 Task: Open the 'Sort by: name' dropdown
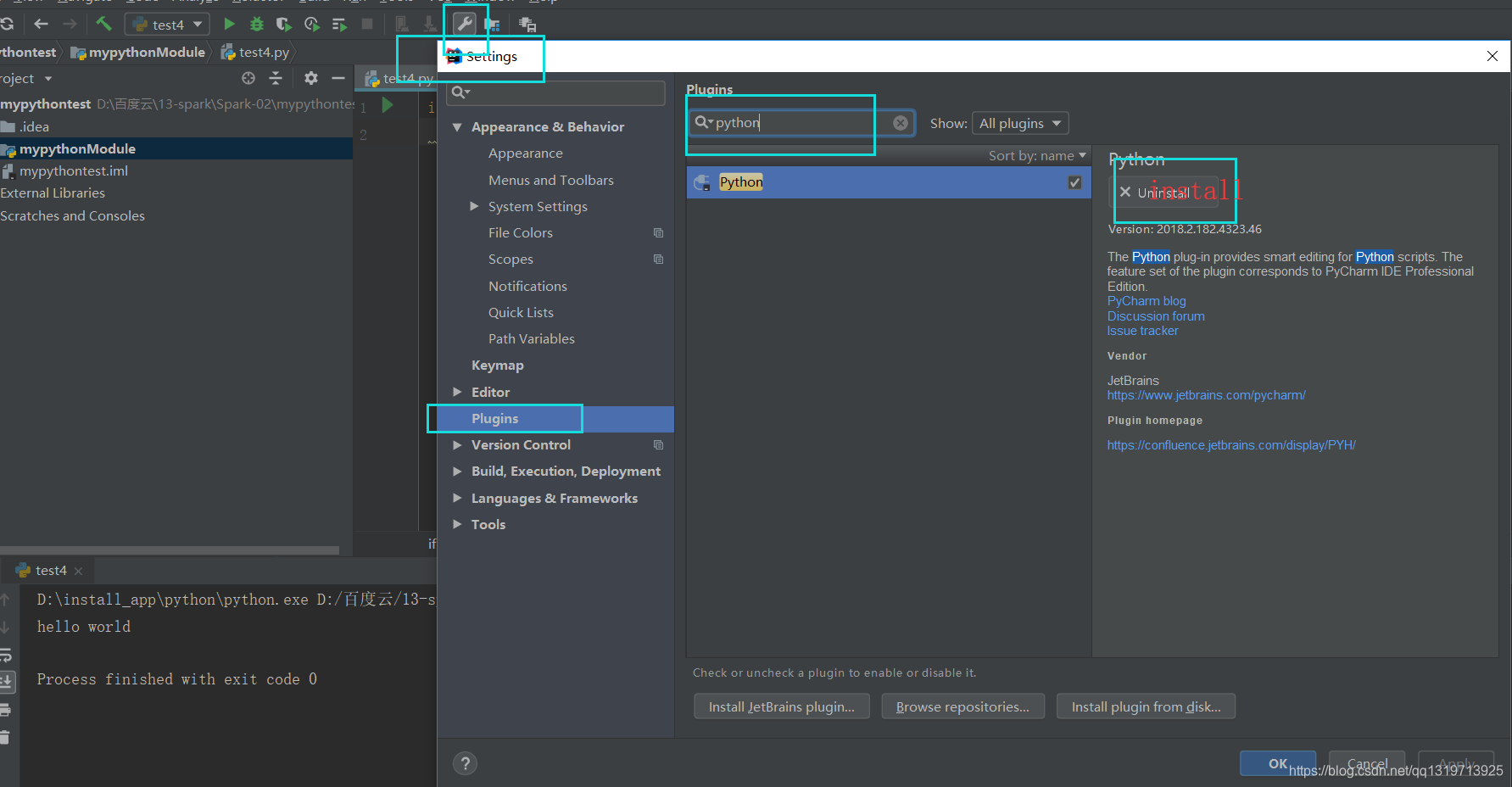(1036, 155)
